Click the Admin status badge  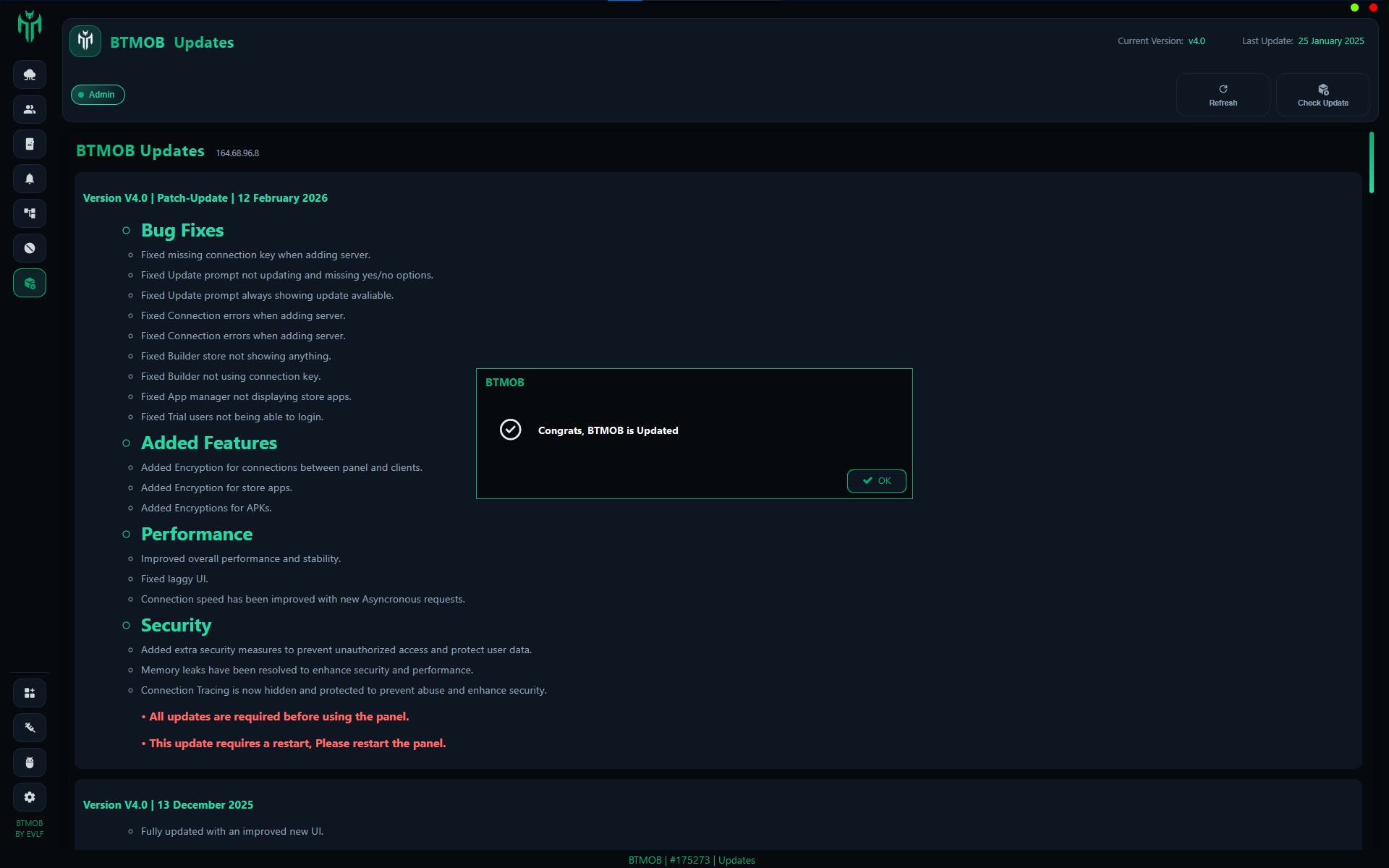98,95
